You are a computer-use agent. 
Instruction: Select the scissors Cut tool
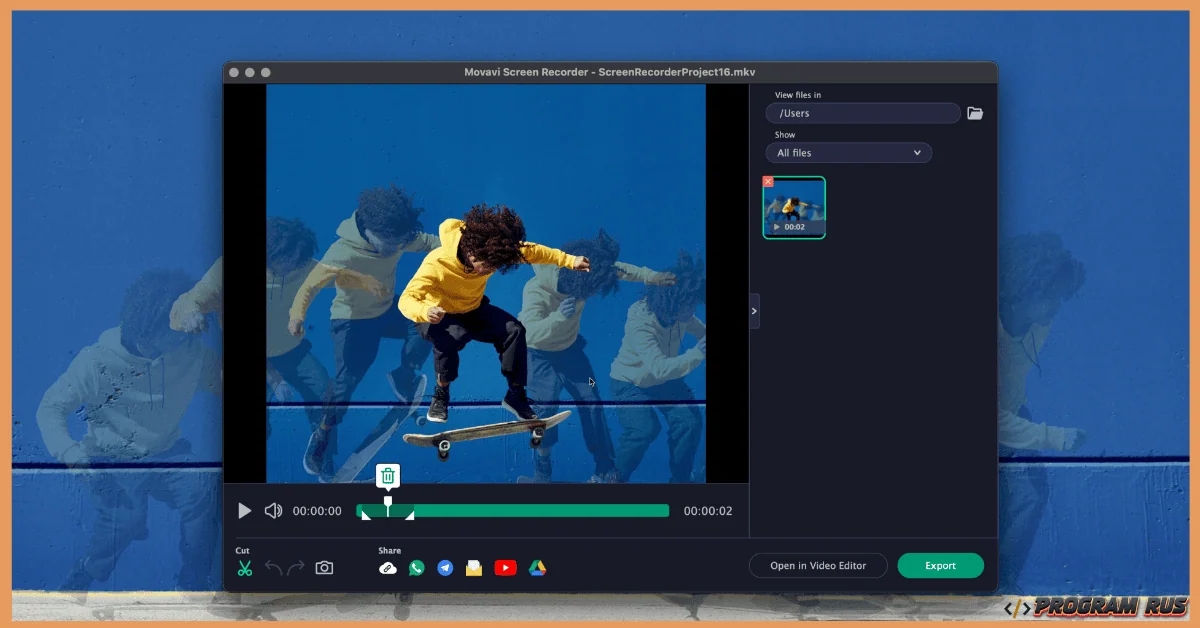pyautogui.click(x=244, y=566)
